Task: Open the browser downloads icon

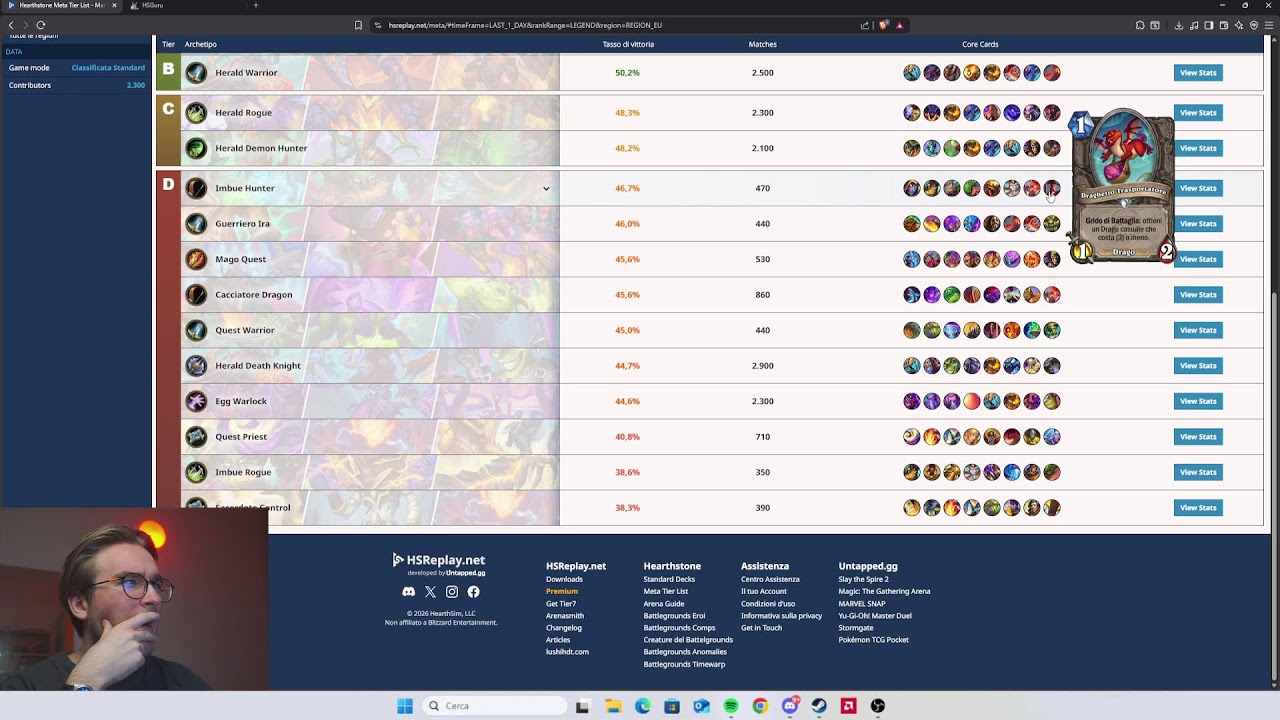Action: 1178,25
